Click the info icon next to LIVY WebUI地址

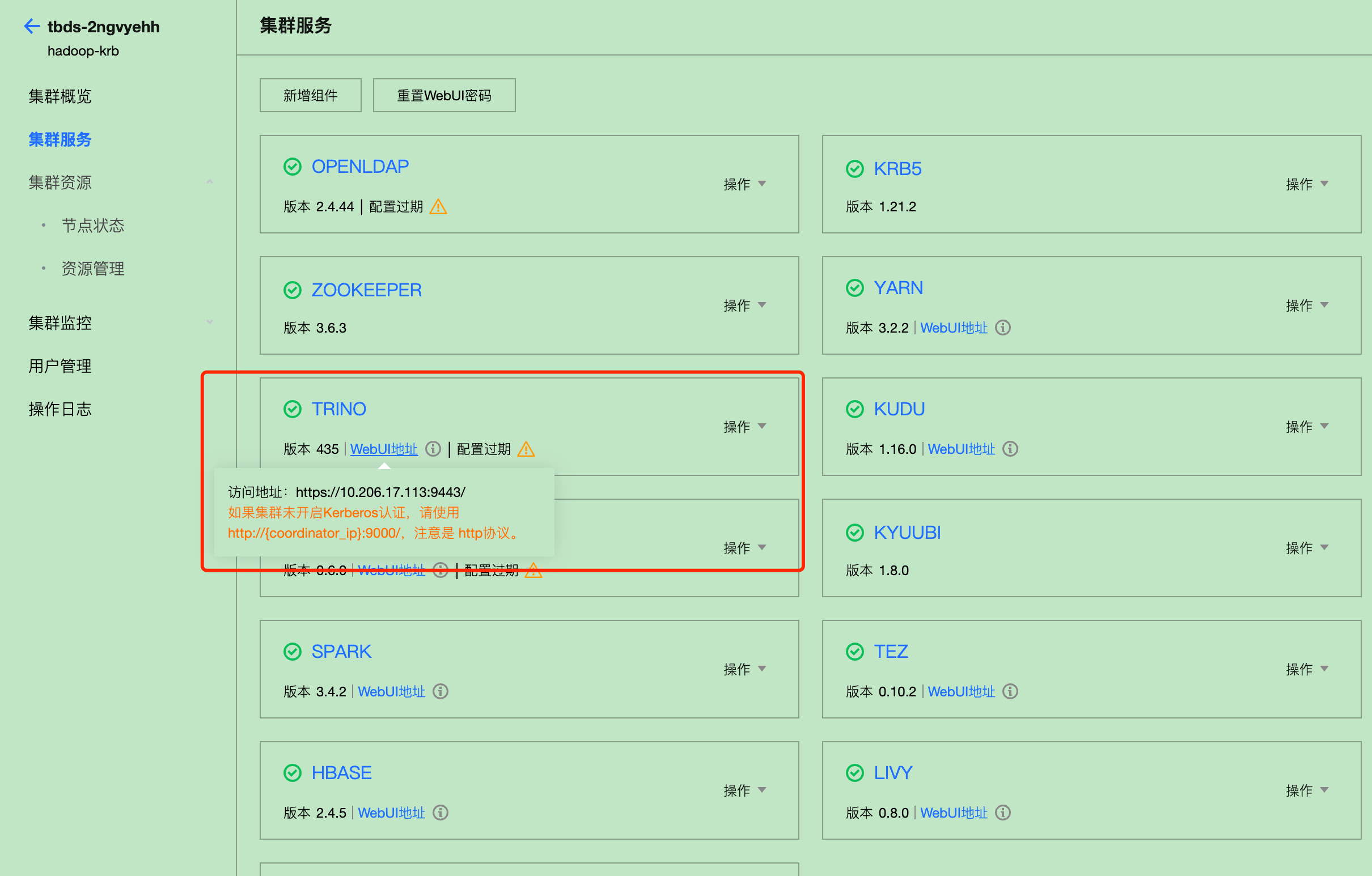click(1002, 812)
